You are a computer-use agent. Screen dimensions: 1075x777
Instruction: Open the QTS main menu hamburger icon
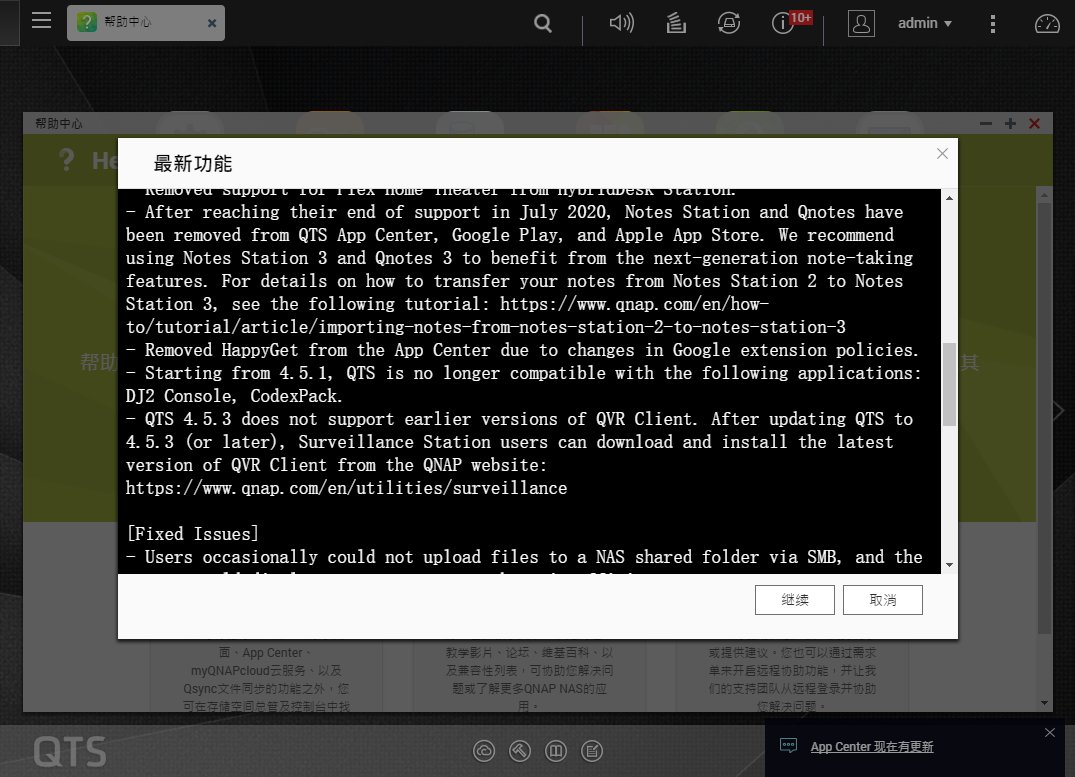pyautogui.click(x=41, y=21)
